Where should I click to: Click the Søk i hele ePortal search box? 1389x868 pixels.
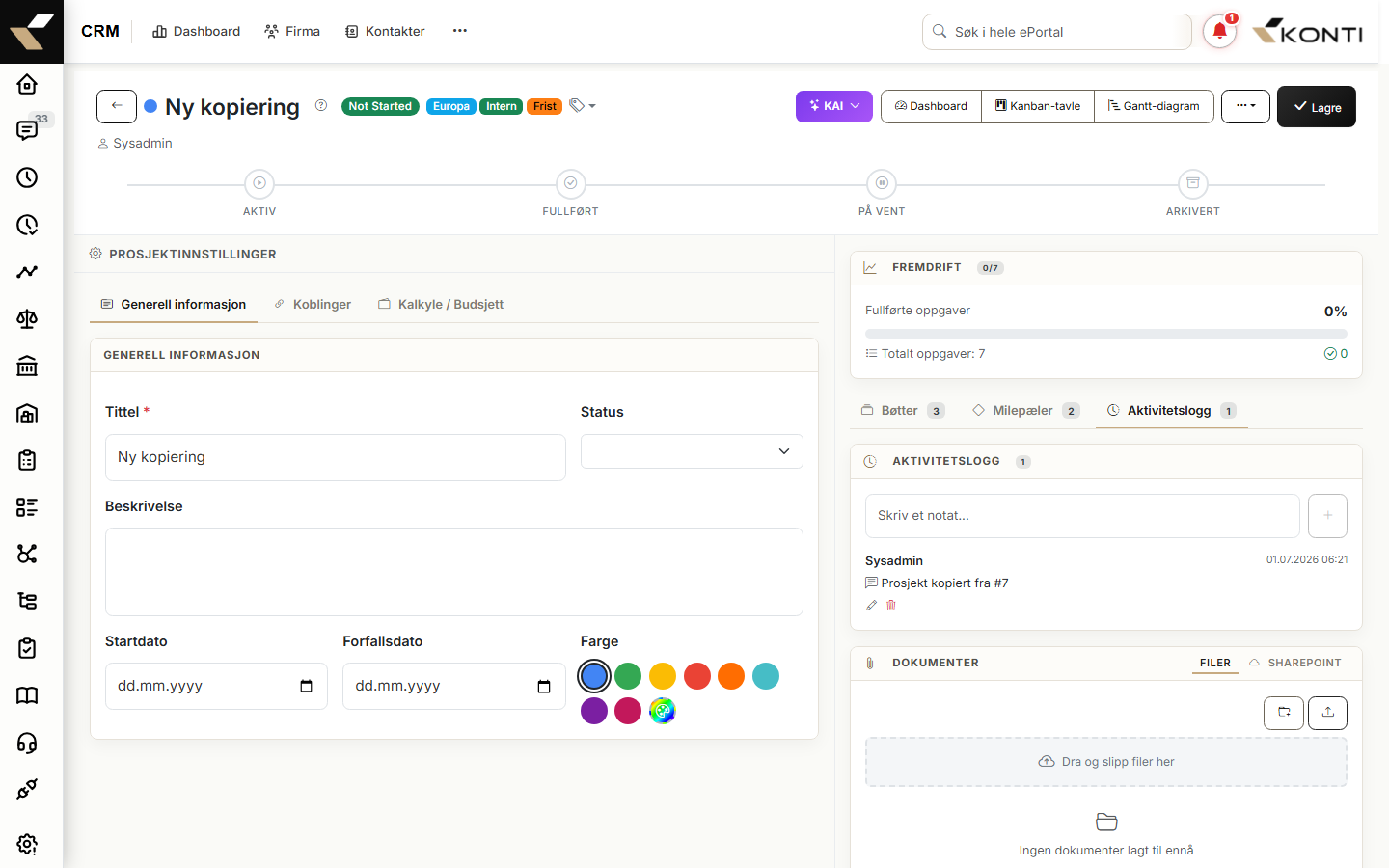(x=1057, y=32)
